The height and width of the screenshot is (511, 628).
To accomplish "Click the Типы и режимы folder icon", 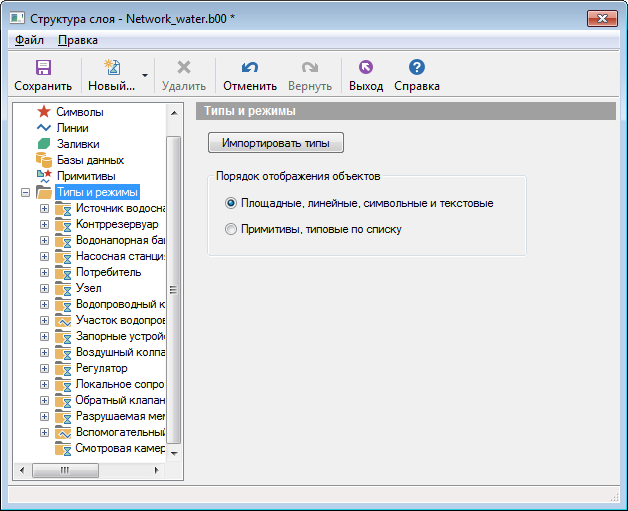I will click(44, 192).
